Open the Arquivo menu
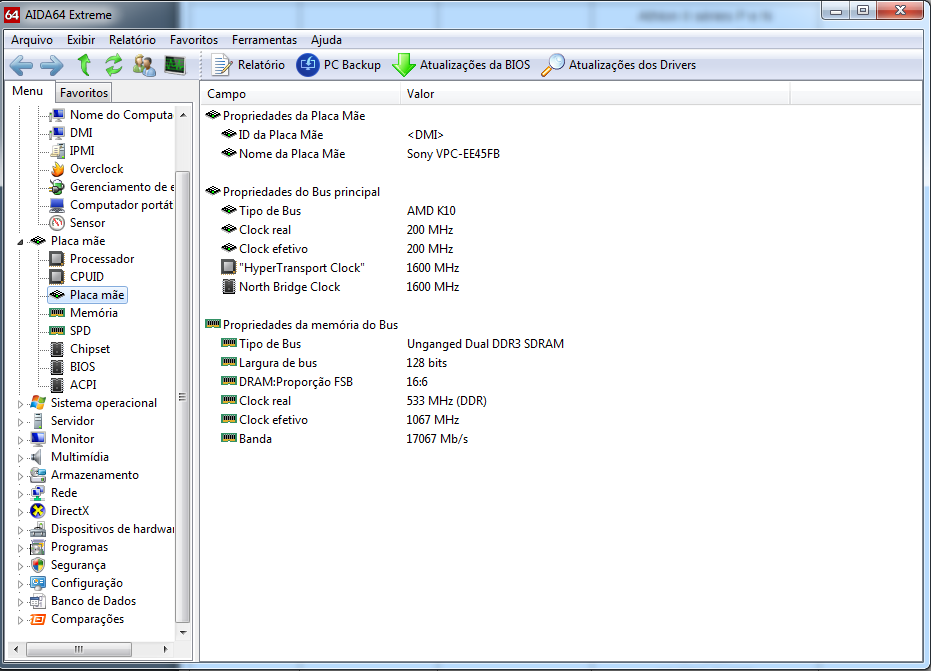Viewport: 935px width, 672px height. 32,40
